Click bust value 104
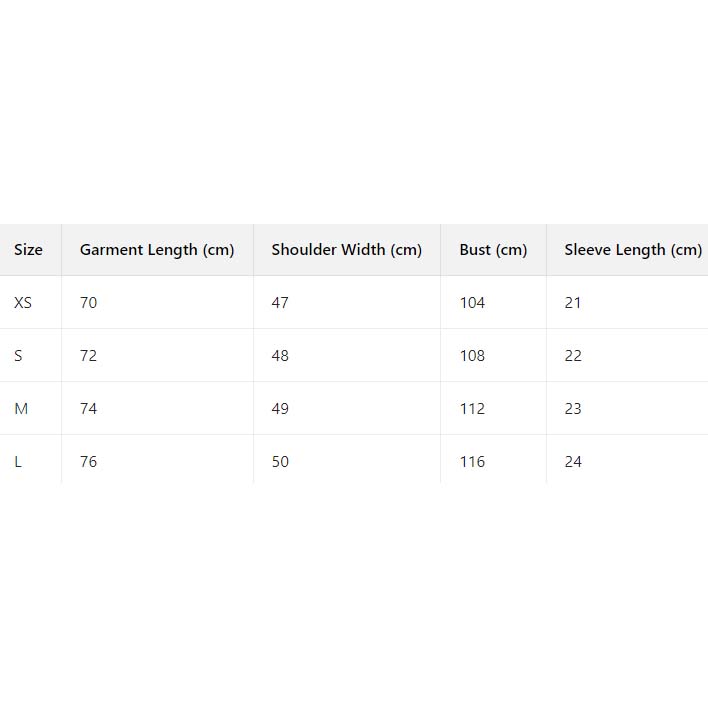The height and width of the screenshot is (708, 708). point(472,303)
